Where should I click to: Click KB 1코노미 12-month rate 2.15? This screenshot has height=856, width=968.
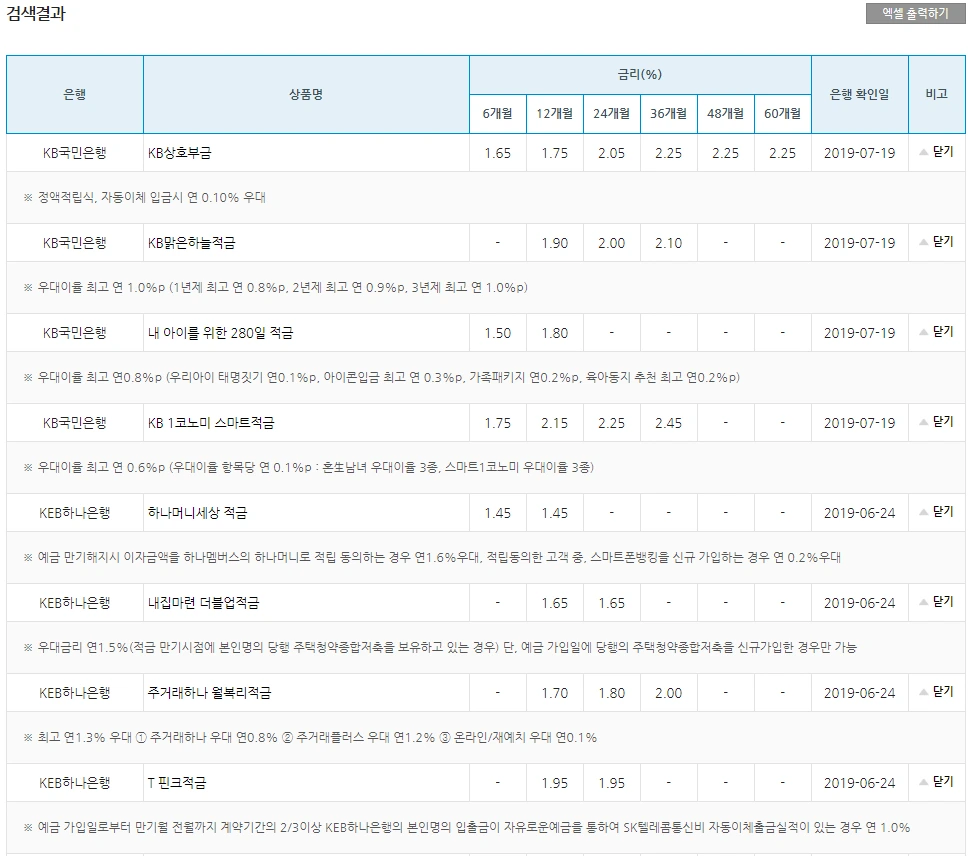[554, 423]
